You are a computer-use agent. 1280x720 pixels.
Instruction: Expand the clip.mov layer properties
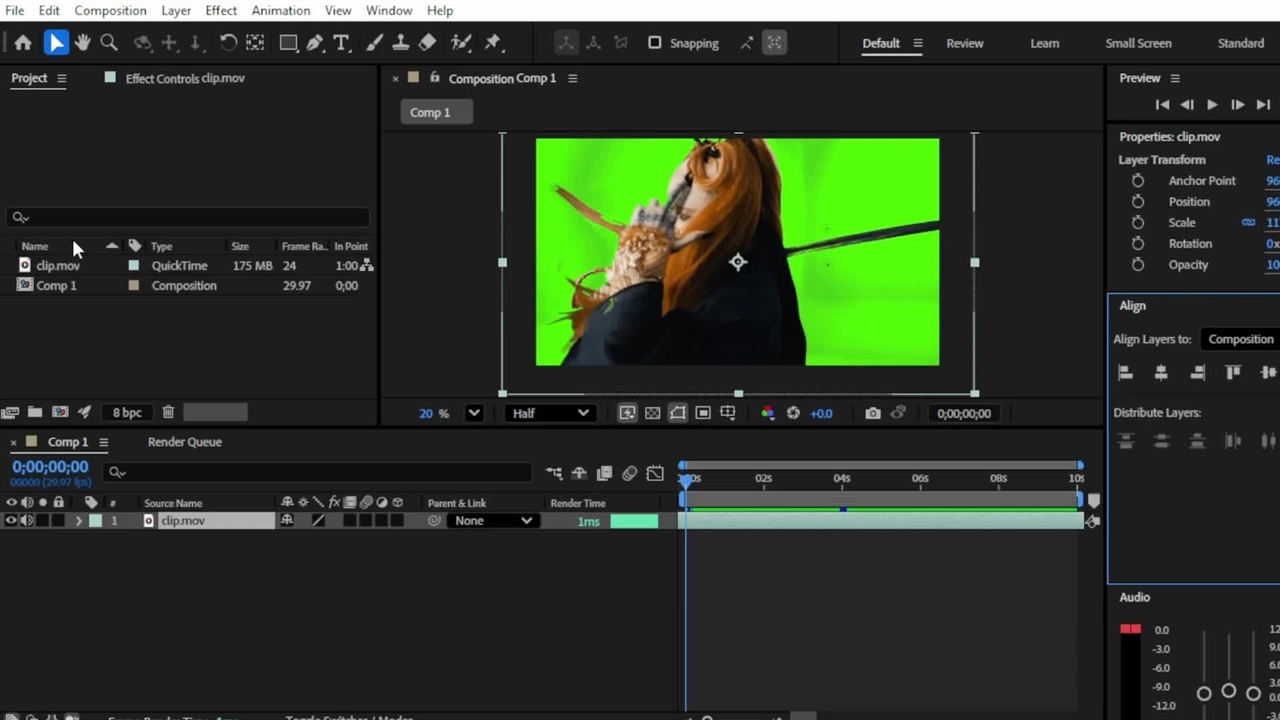(78, 521)
